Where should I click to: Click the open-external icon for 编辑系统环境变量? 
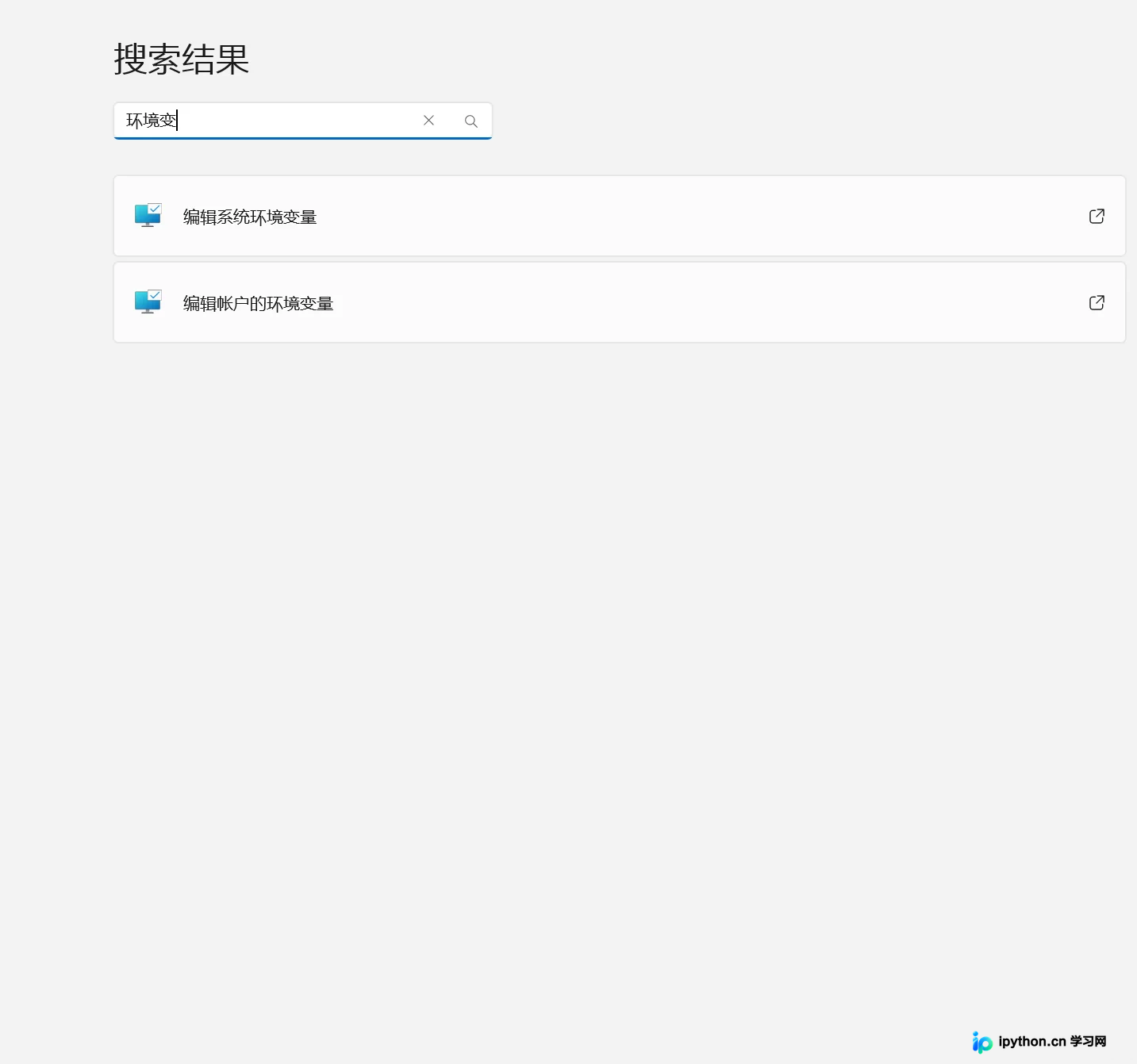point(1097,216)
